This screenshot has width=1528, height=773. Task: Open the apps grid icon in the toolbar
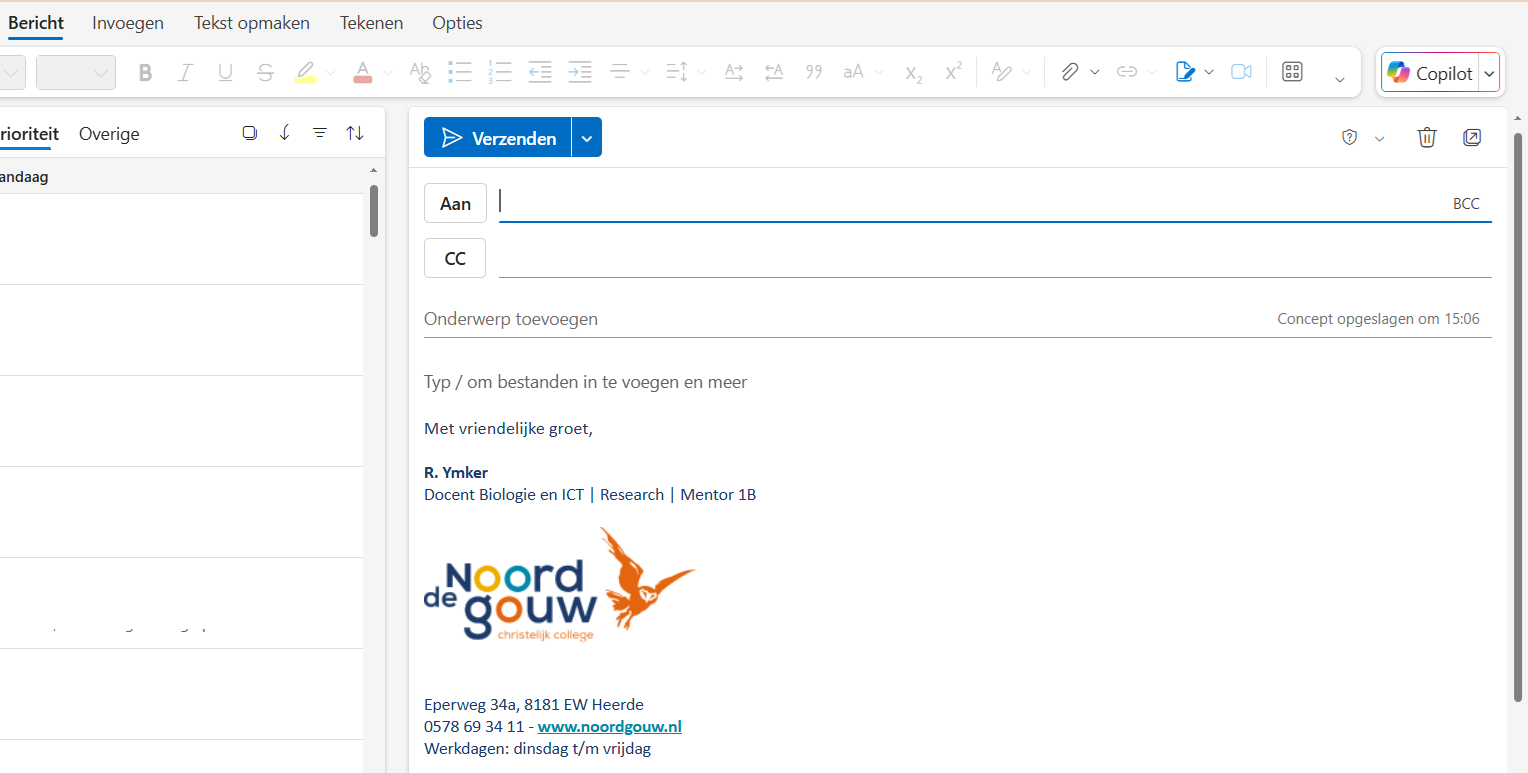click(x=1292, y=72)
